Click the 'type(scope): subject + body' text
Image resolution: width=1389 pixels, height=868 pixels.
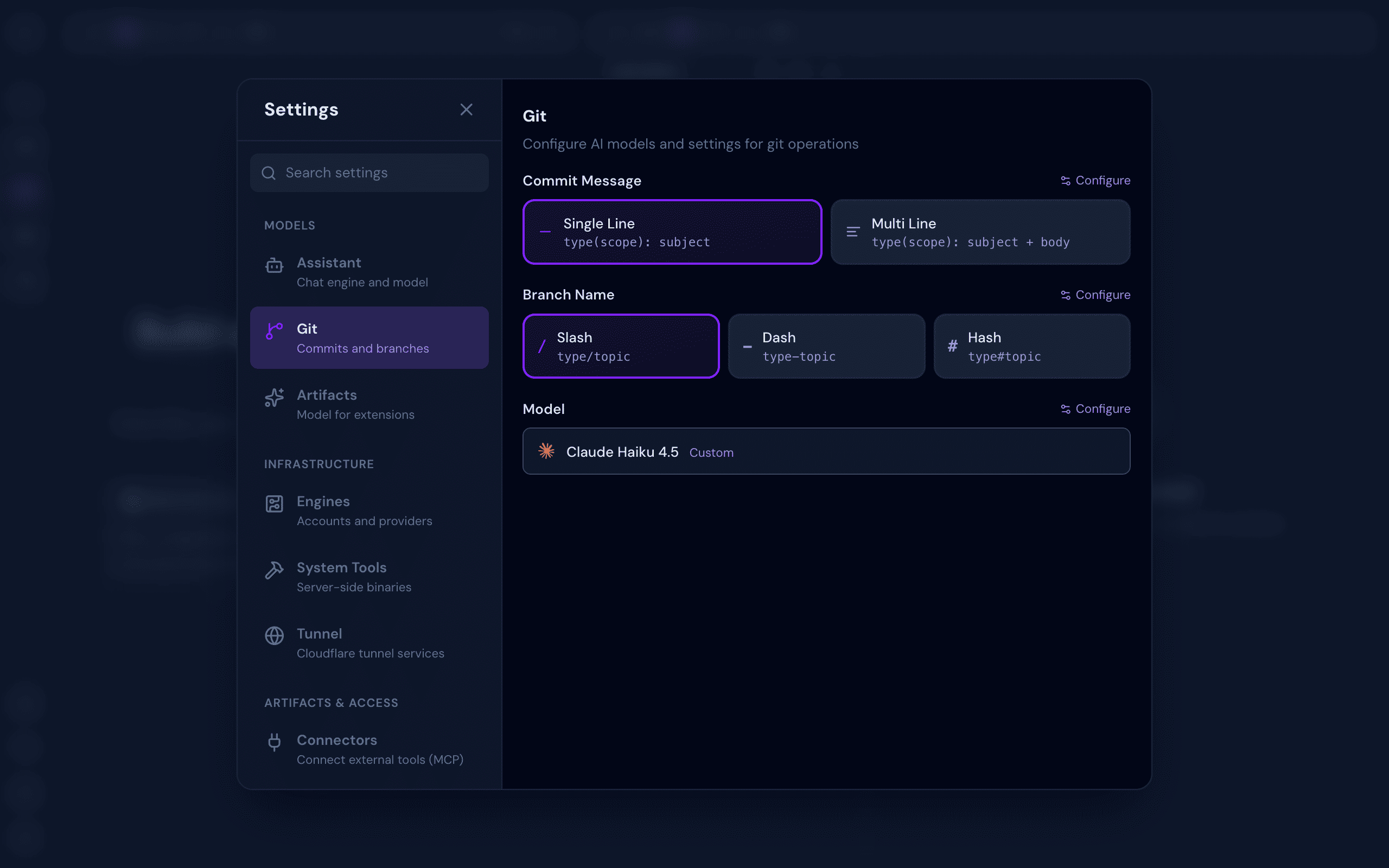click(971, 242)
